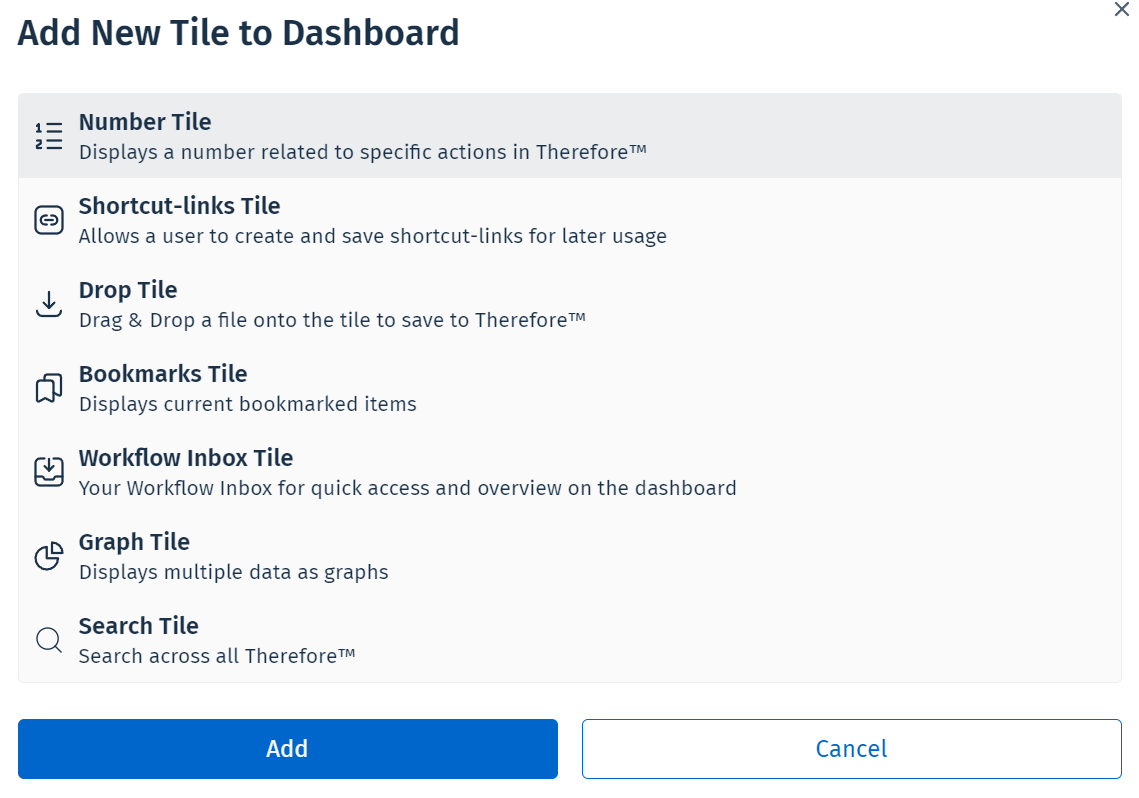Pick the Search Tile entry
1139x798 pixels.
[x=570, y=640]
